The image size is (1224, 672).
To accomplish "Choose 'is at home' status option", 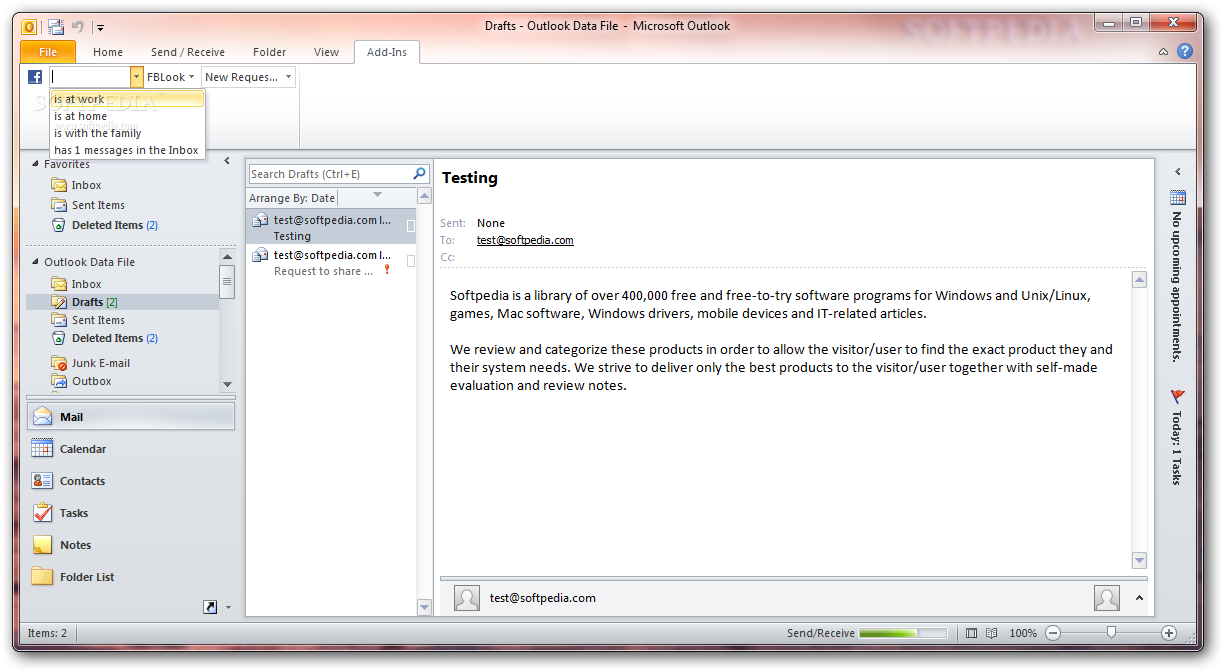I will [x=127, y=116].
